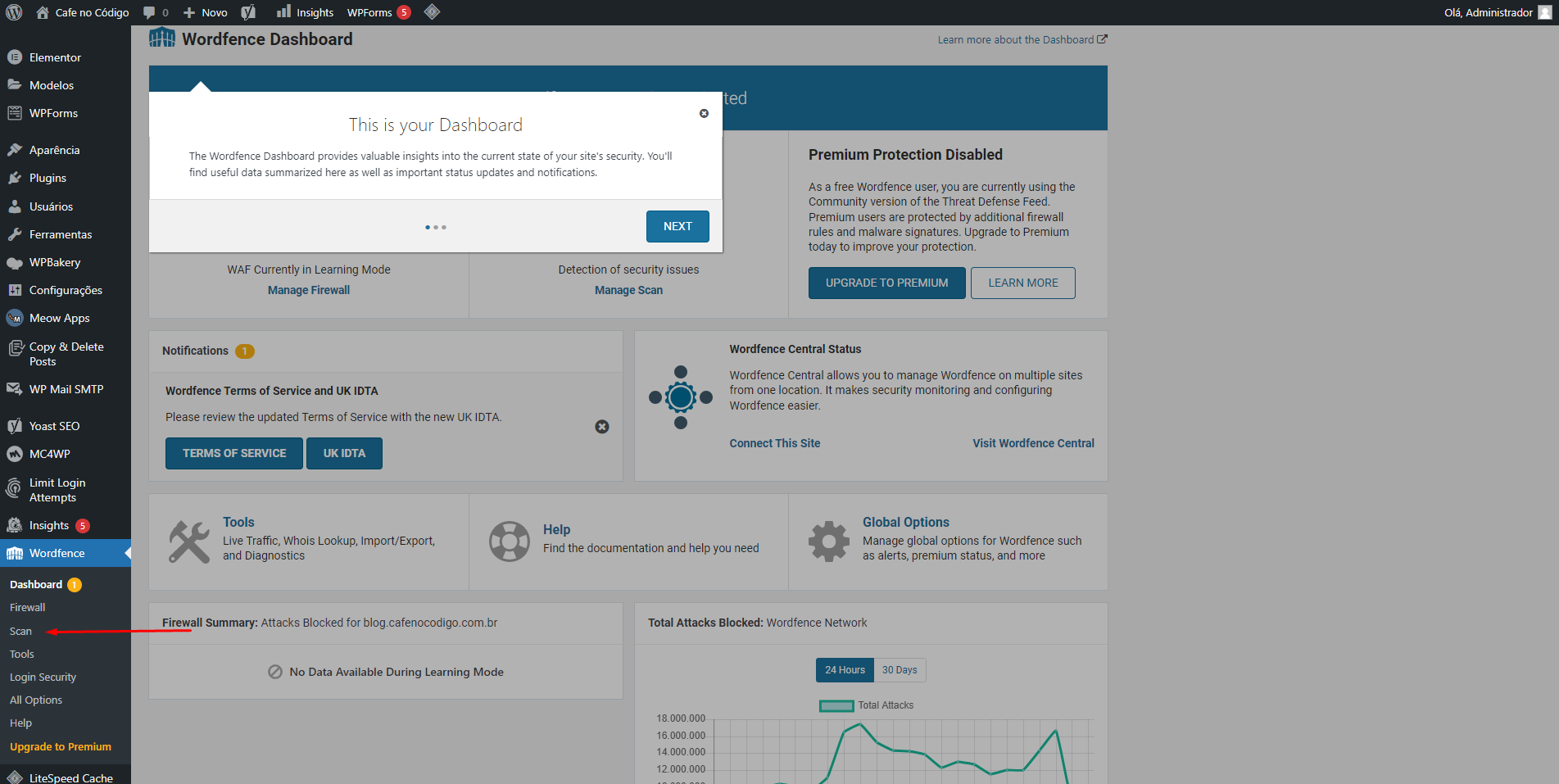The image size is (1559, 784).
Task: Open Insights in the top admin bar
Action: pos(305,12)
